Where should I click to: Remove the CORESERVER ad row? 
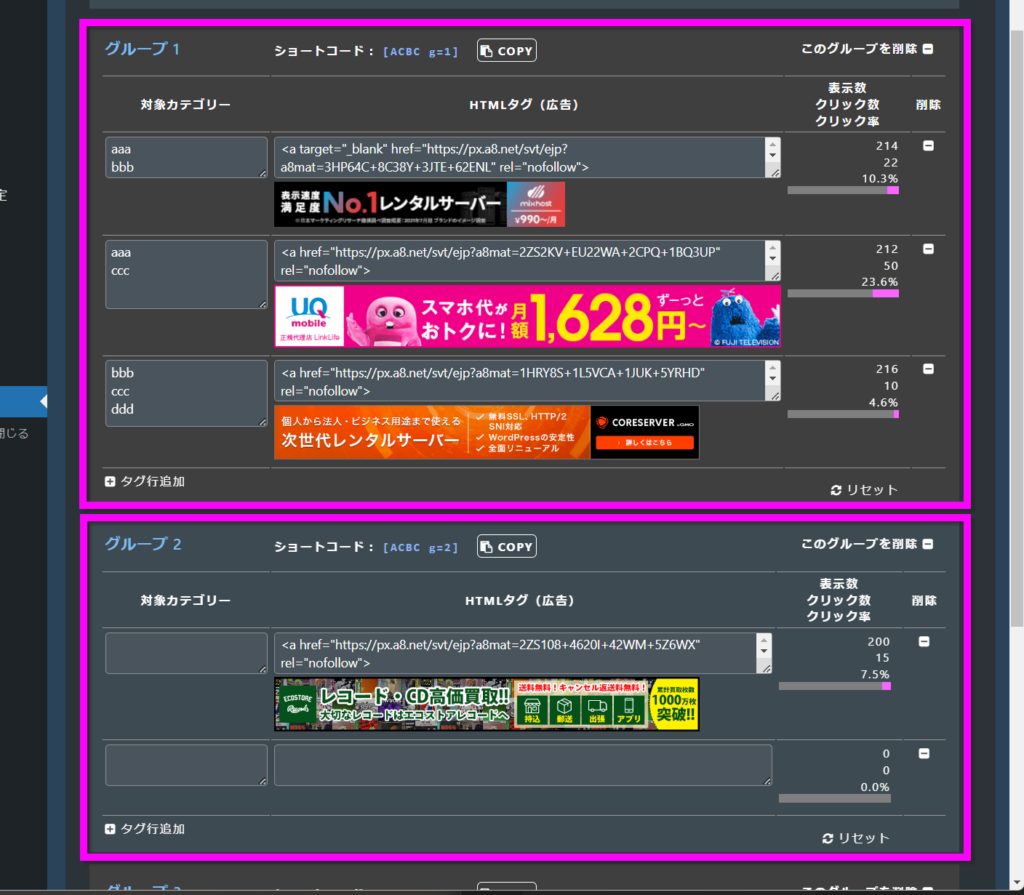(928, 369)
